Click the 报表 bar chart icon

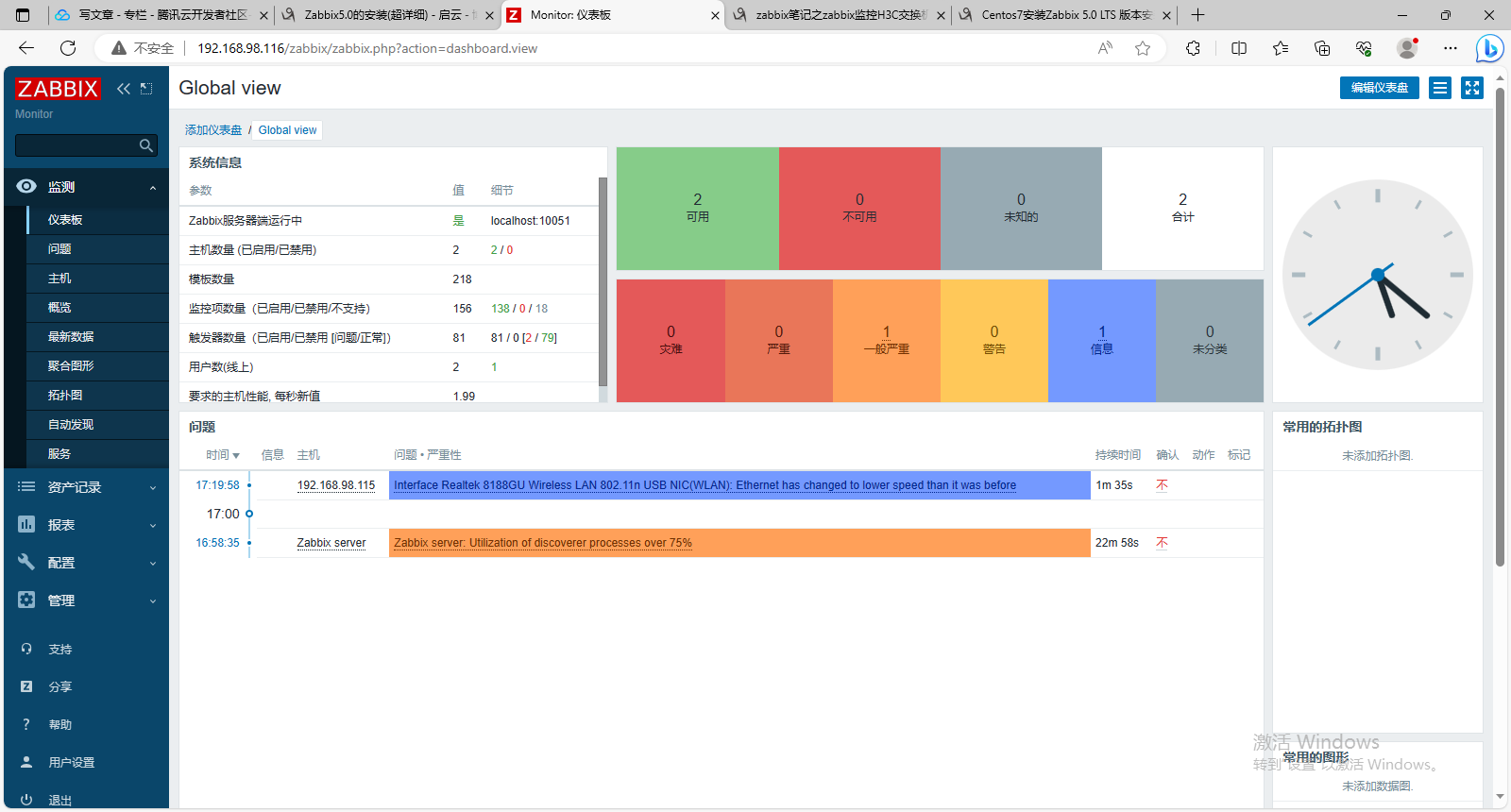click(x=26, y=524)
